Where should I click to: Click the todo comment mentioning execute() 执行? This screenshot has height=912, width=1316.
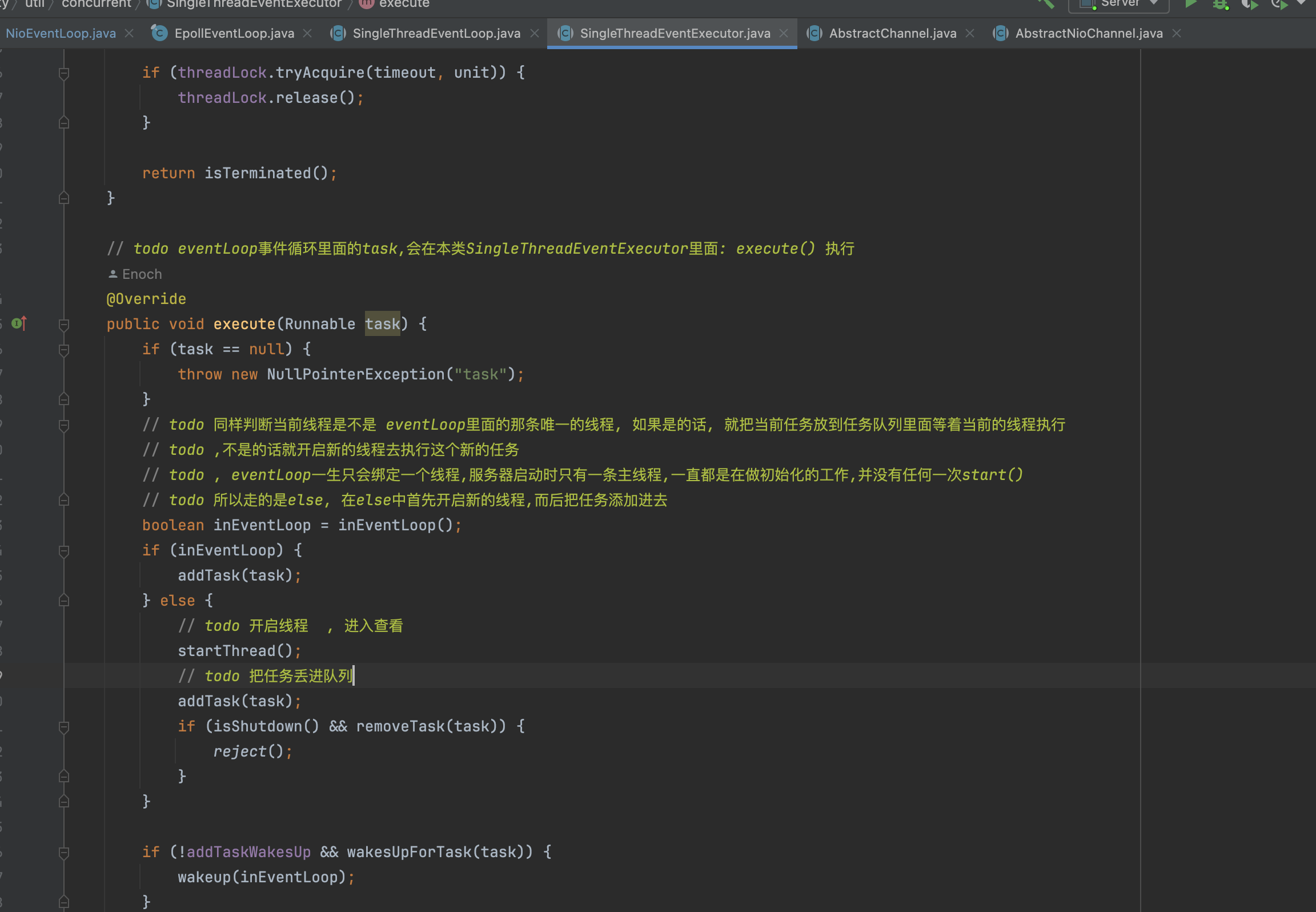pos(481,249)
